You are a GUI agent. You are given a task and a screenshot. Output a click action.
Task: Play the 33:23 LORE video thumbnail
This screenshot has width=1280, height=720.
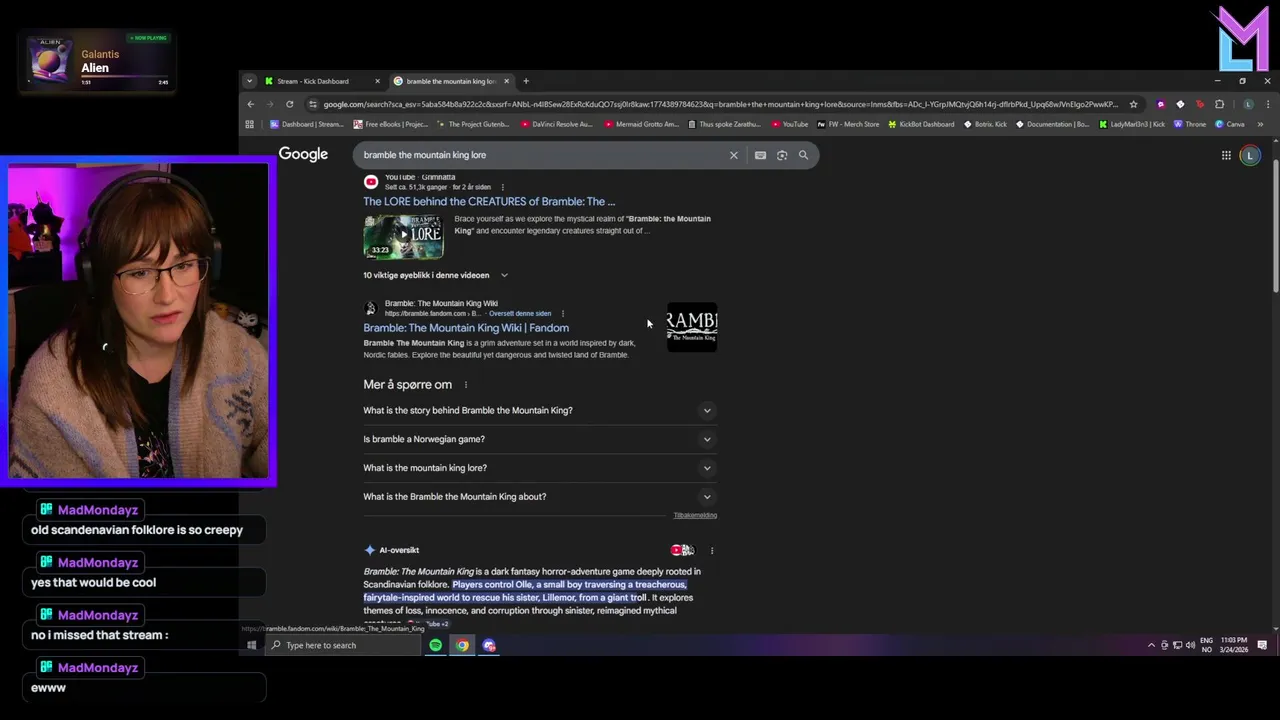[x=403, y=237]
